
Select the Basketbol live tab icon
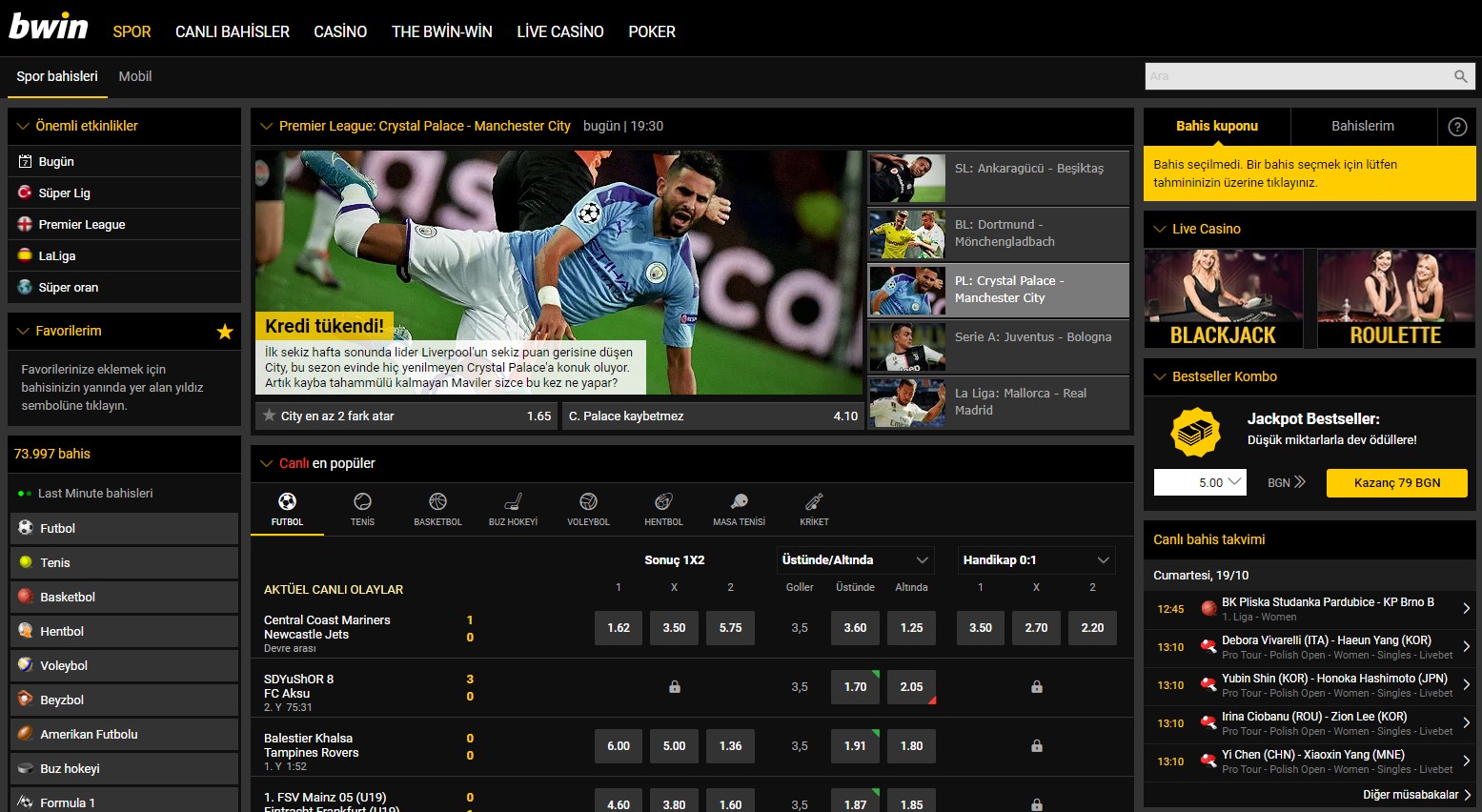[437, 501]
